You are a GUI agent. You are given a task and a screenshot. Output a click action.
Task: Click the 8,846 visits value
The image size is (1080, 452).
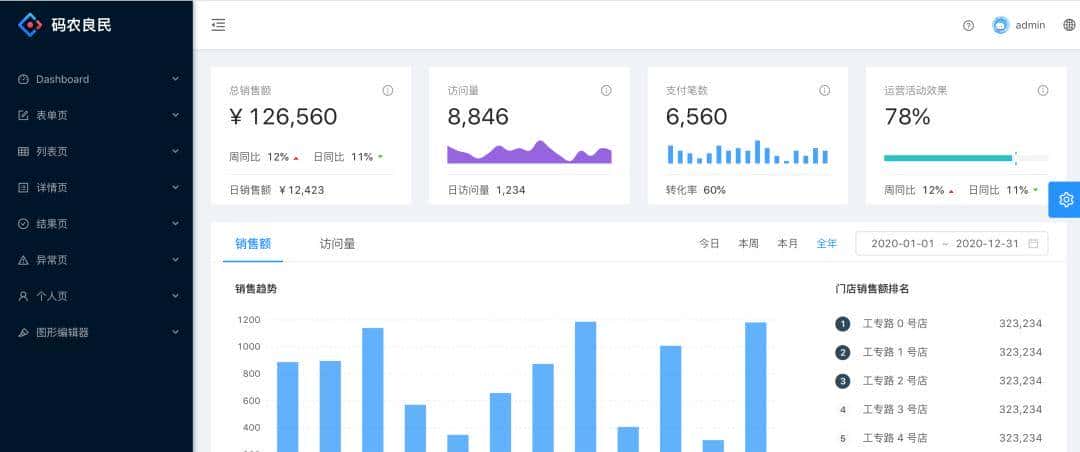478,117
